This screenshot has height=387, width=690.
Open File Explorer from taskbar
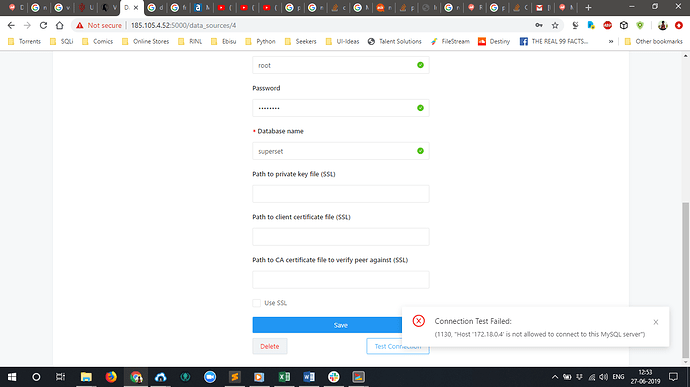pos(86,377)
